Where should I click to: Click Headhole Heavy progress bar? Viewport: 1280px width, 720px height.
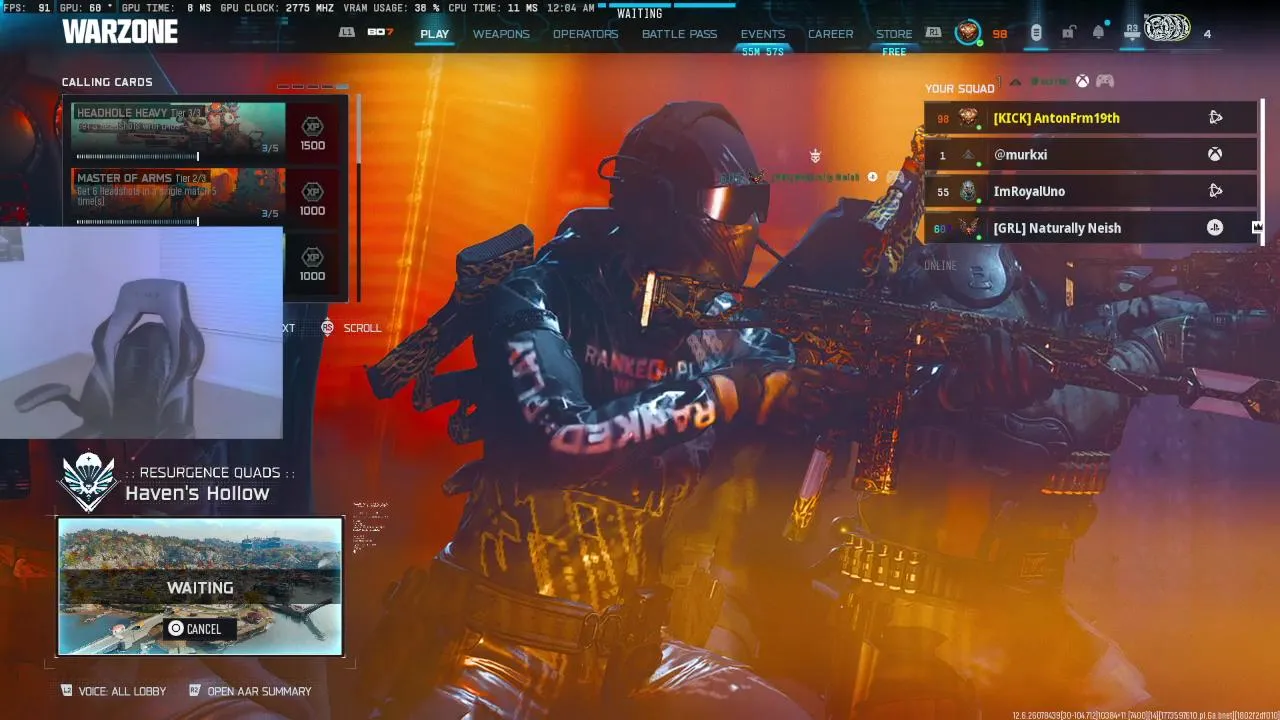(138, 156)
